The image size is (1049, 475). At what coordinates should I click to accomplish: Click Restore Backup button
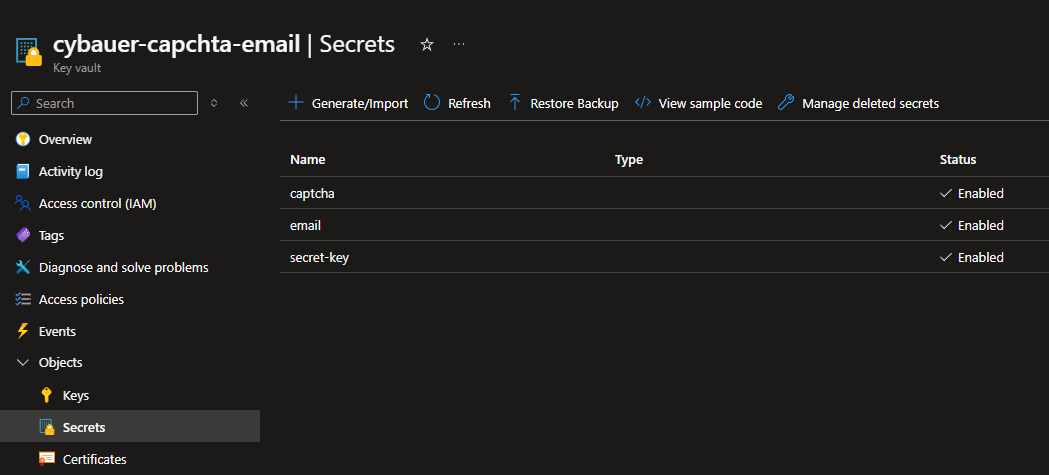pyautogui.click(x=563, y=103)
